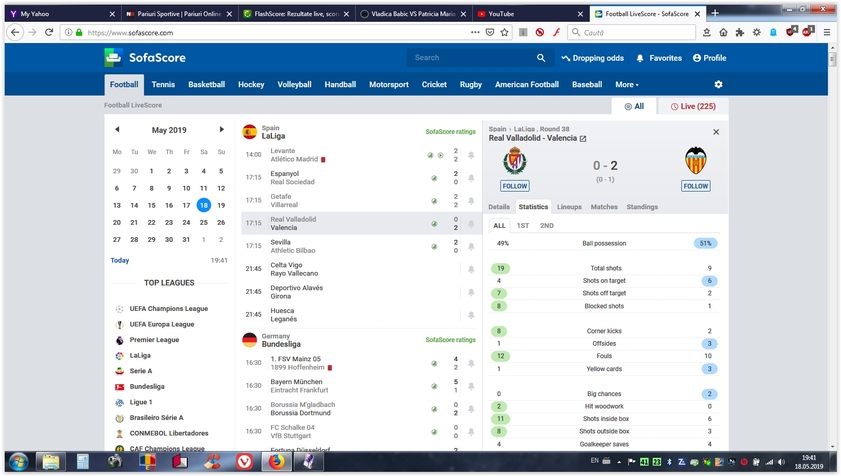This screenshot has height=476, width=841.
Task: Click the Real Valladolid team crest
Action: [x=515, y=160]
